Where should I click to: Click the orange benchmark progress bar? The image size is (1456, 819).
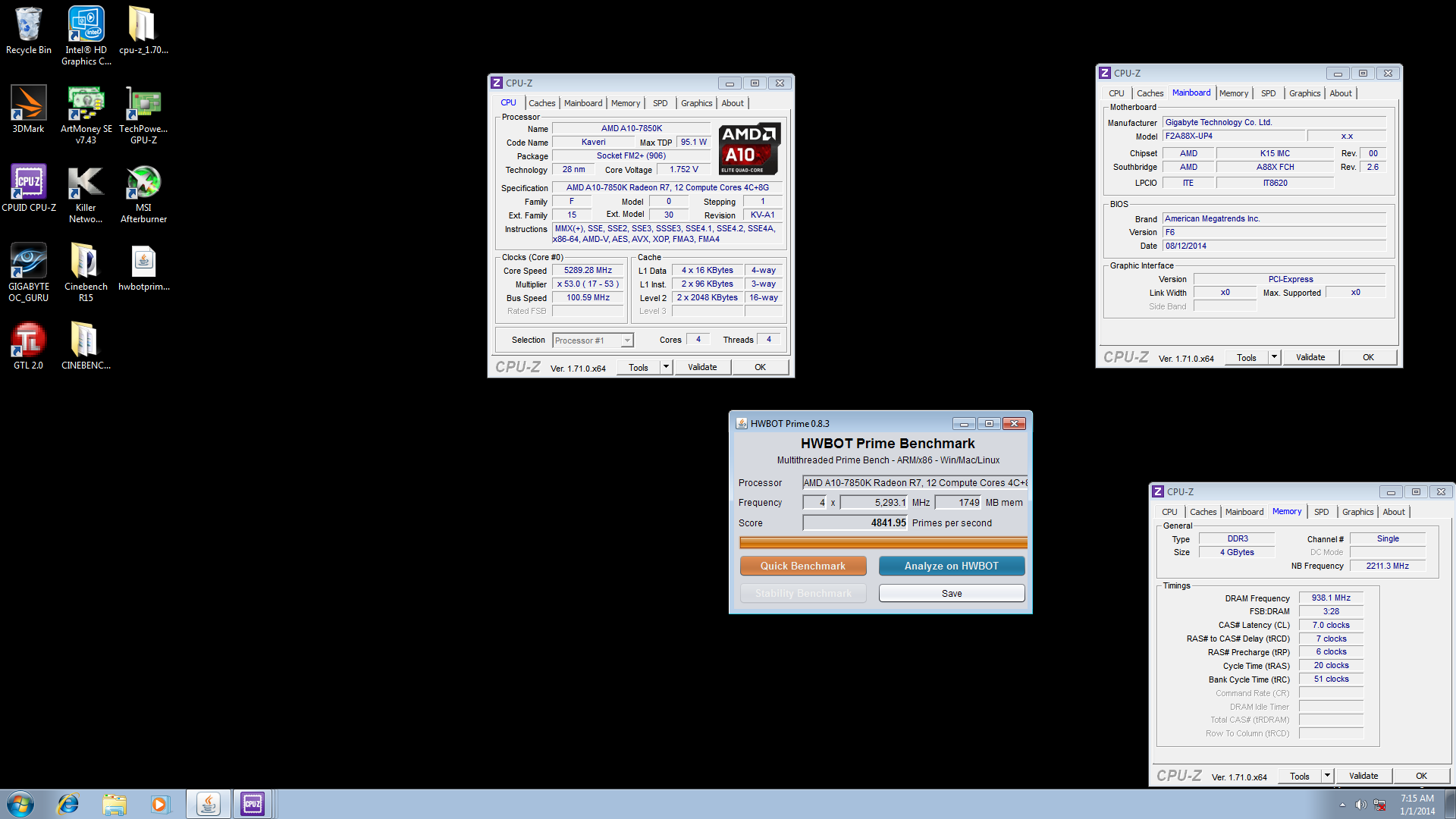(x=883, y=542)
